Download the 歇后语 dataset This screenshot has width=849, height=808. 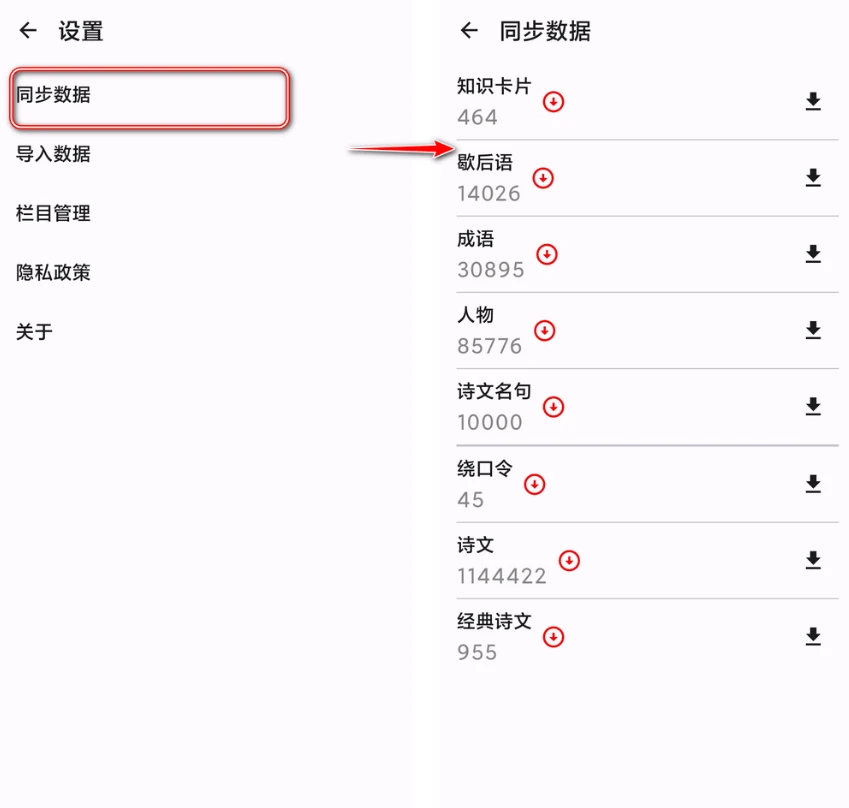tap(813, 178)
